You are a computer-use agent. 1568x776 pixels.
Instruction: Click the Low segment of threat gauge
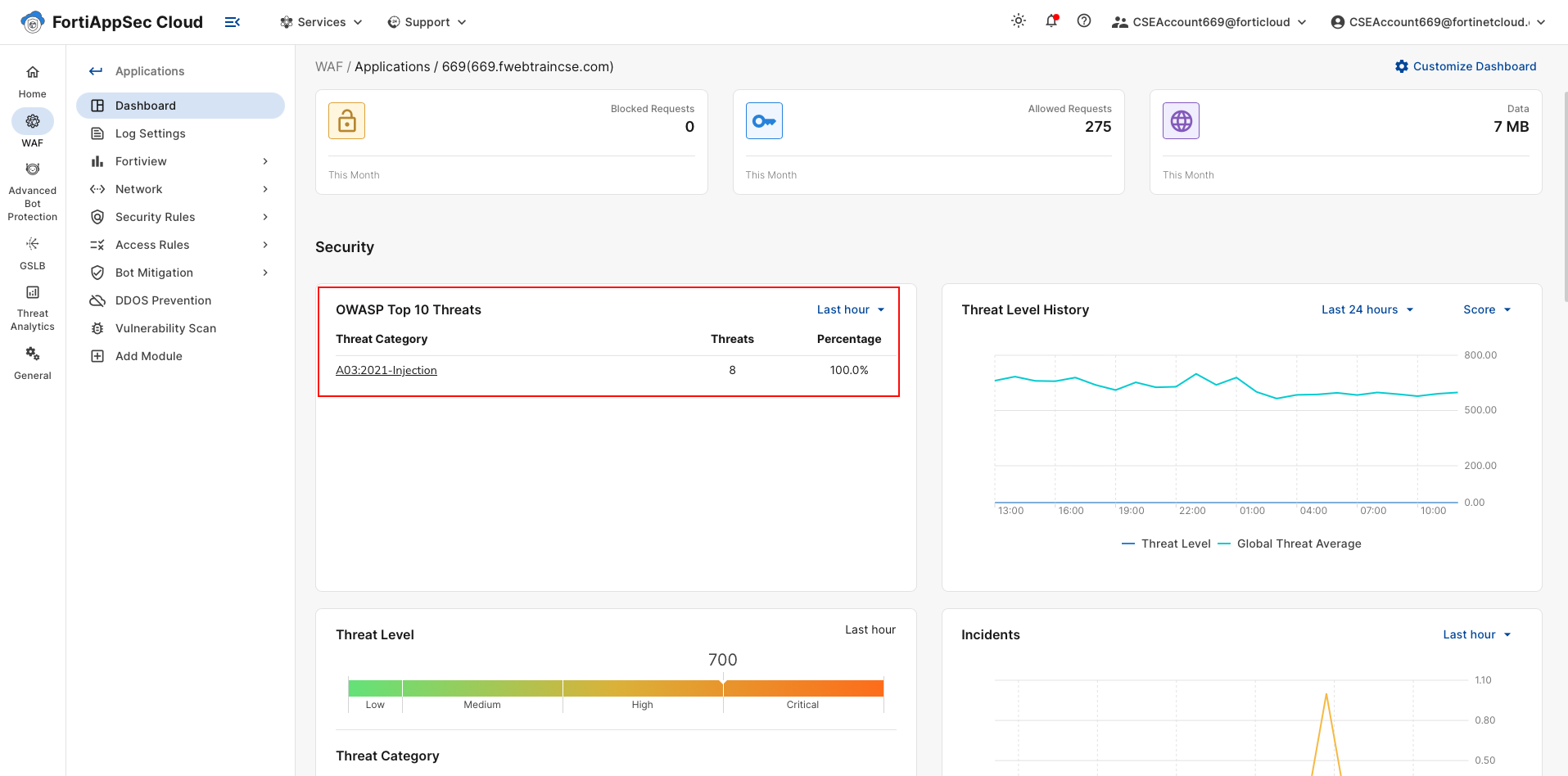click(375, 688)
